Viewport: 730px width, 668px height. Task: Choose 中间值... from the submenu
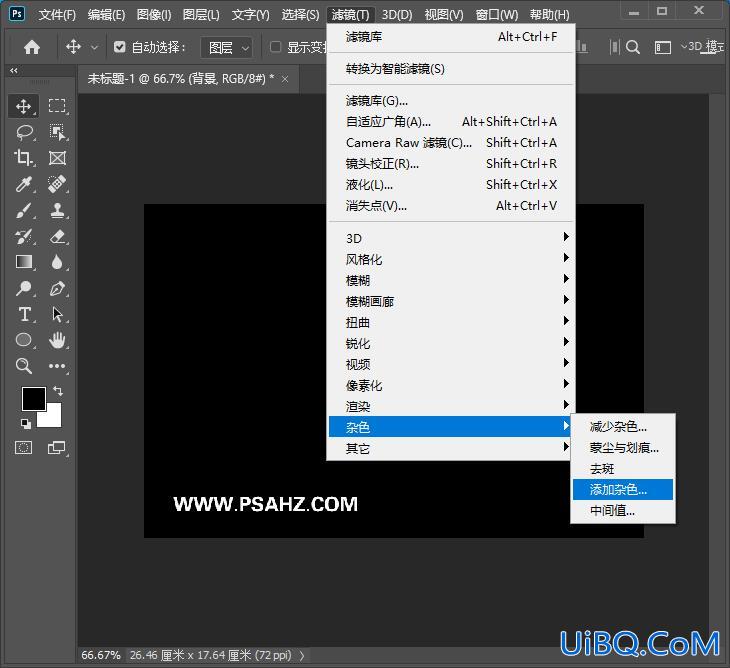623,510
